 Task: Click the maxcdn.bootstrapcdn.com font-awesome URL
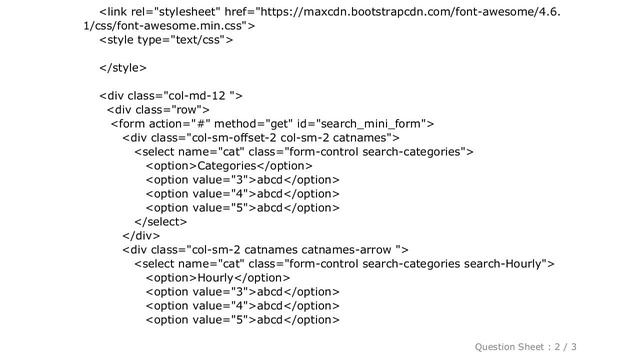click(410, 11)
